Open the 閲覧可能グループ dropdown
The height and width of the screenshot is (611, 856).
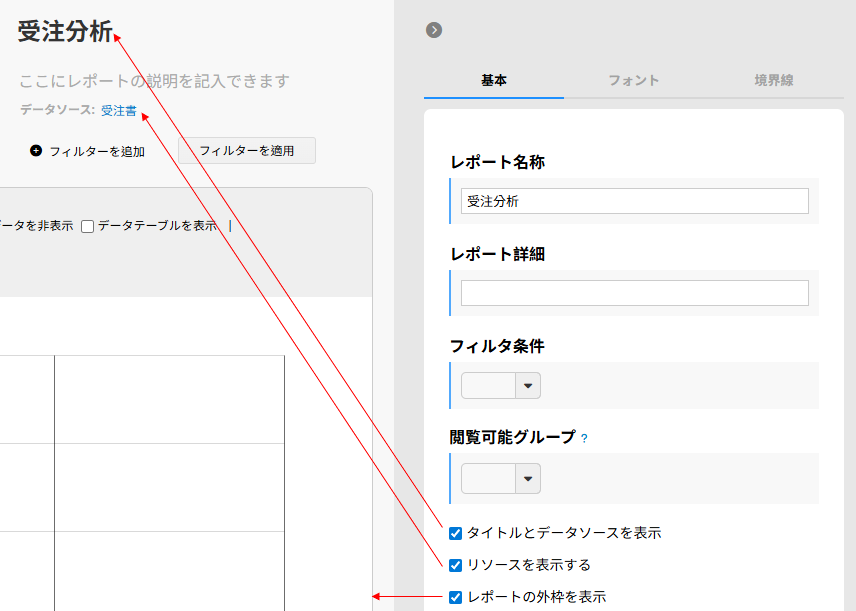click(x=527, y=478)
